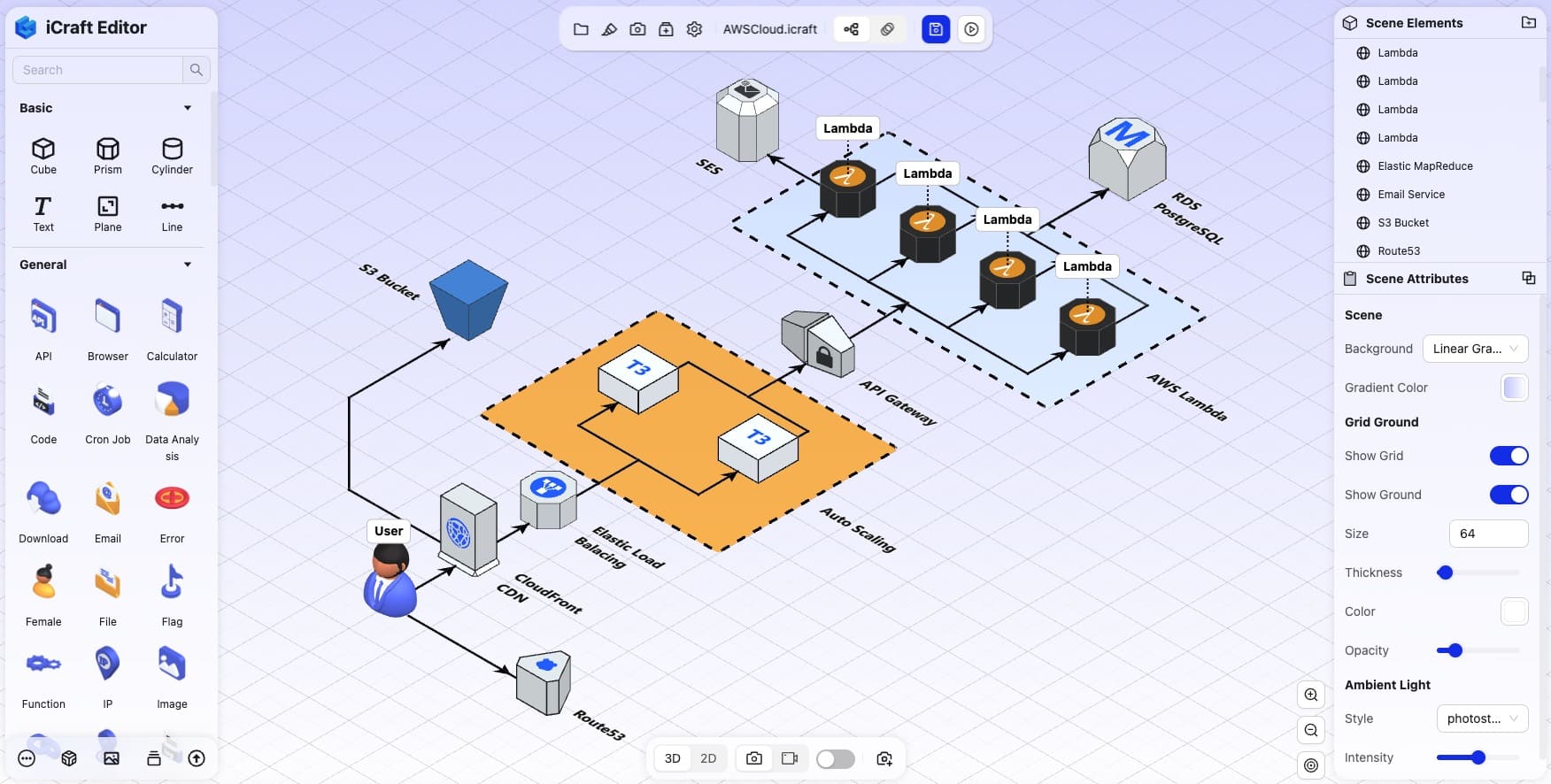
Task: Select the Female user element
Action: (x=43, y=595)
